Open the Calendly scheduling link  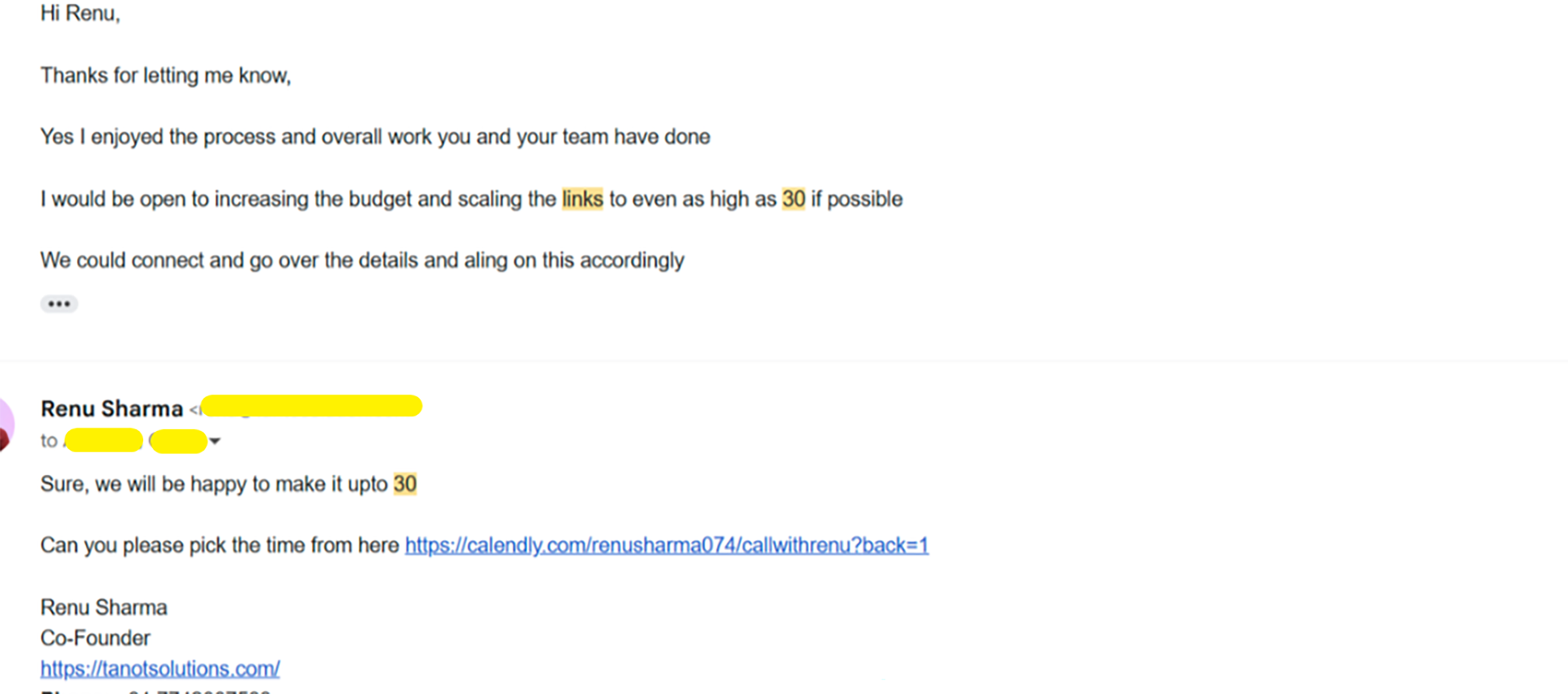click(x=666, y=546)
